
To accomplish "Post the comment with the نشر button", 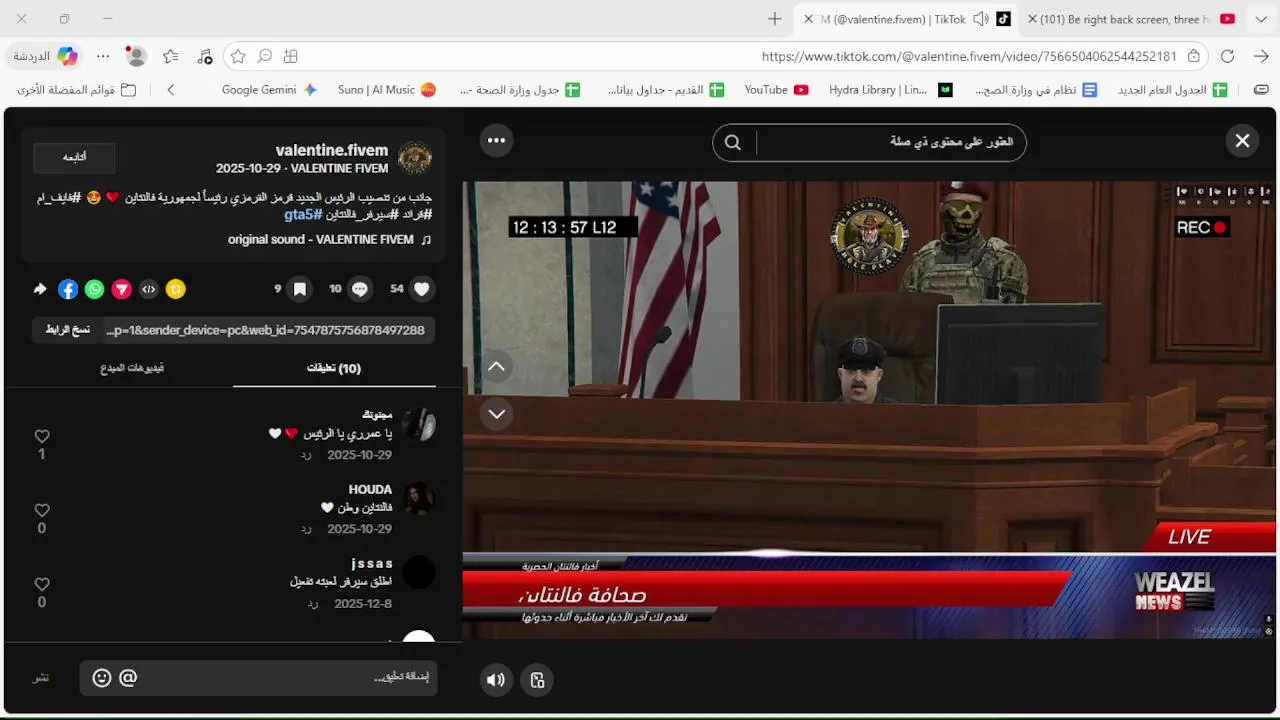I will [41, 678].
